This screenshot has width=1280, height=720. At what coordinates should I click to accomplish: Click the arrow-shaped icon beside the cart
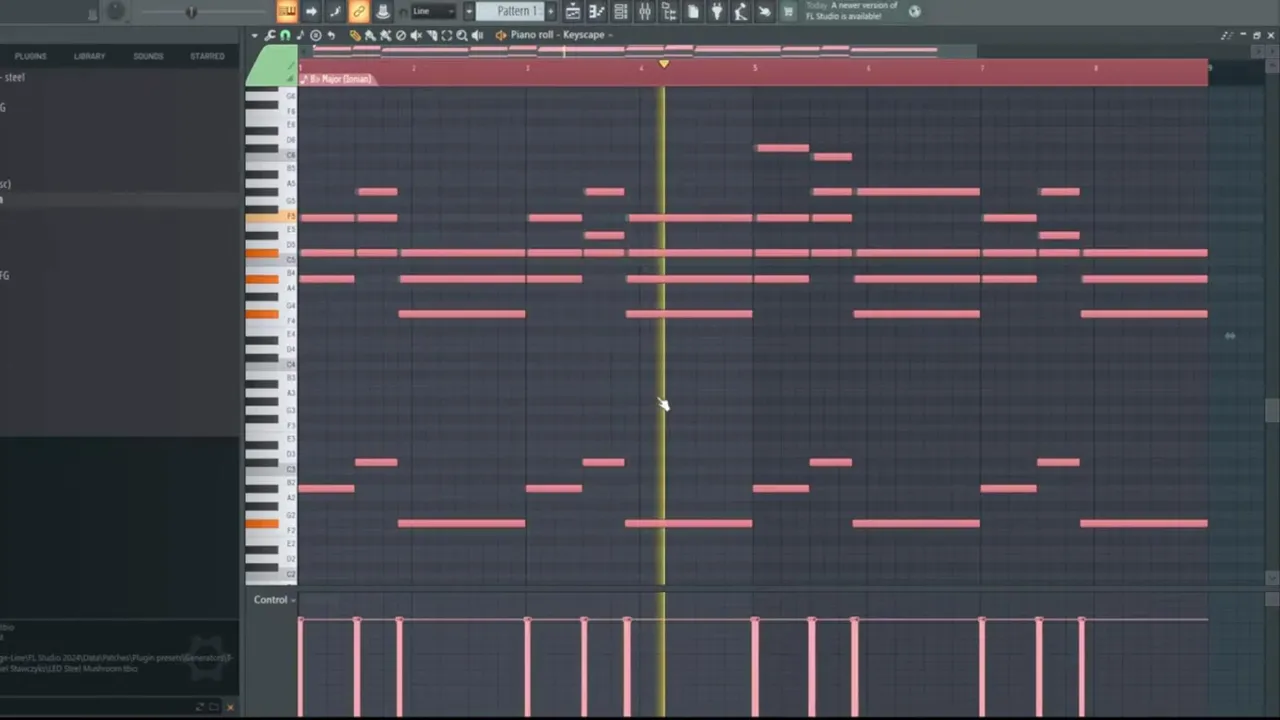[765, 11]
